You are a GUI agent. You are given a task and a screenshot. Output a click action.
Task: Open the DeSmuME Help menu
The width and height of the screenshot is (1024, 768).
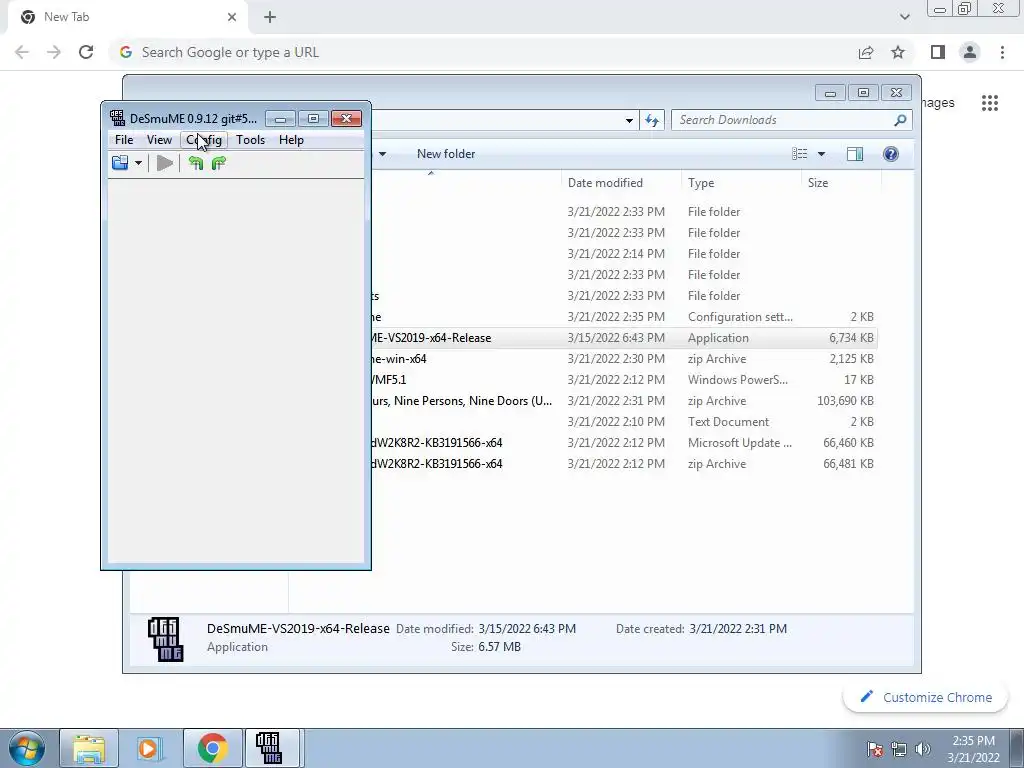point(291,140)
